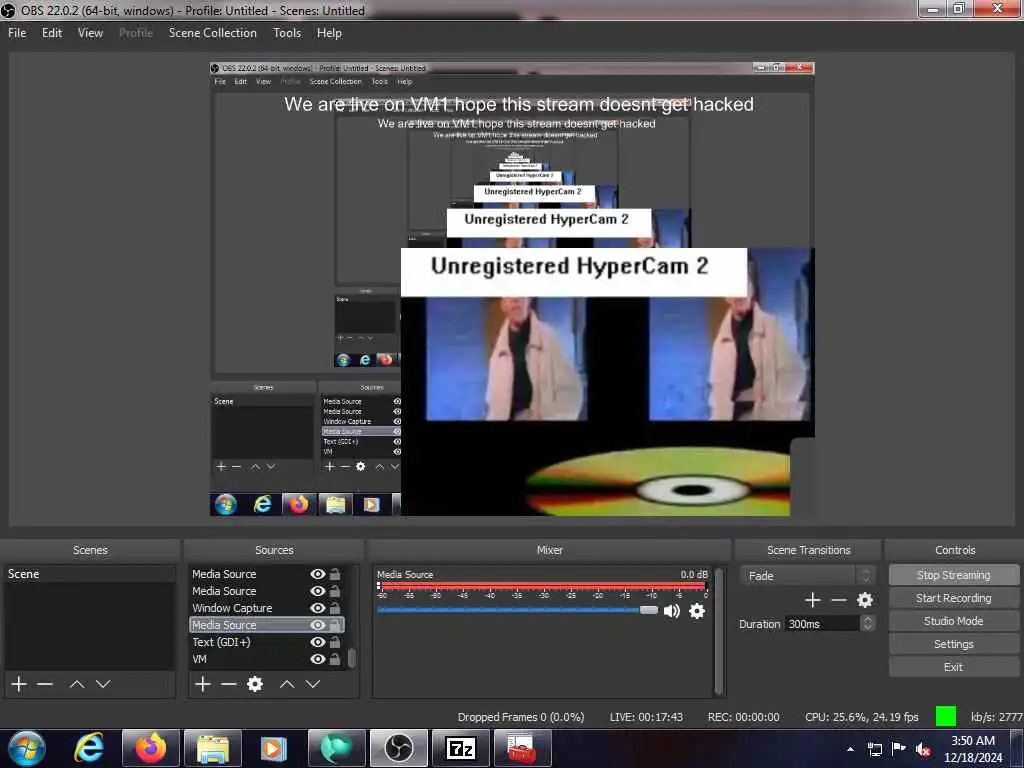Click the Profile menu item

pos(136,33)
